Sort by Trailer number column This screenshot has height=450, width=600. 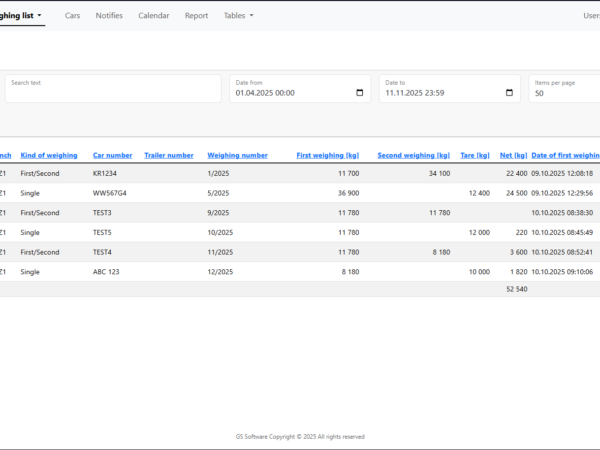click(x=169, y=155)
